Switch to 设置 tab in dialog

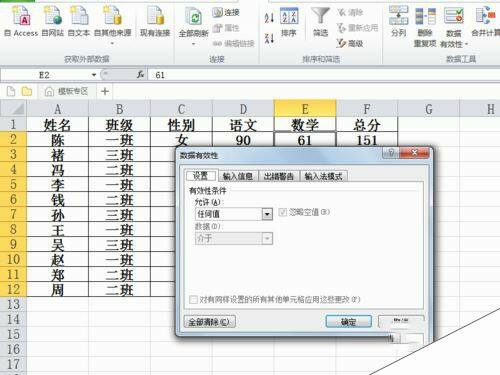click(x=201, y=176)
